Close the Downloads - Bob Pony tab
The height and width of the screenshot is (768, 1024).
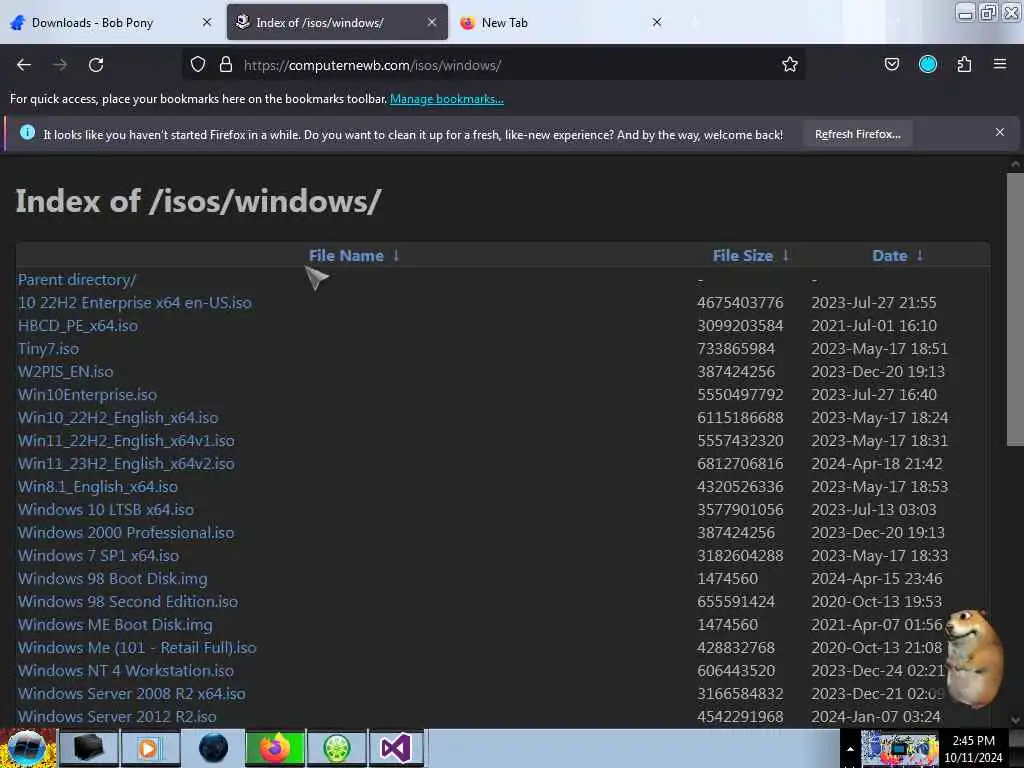[x=207, y=22]
